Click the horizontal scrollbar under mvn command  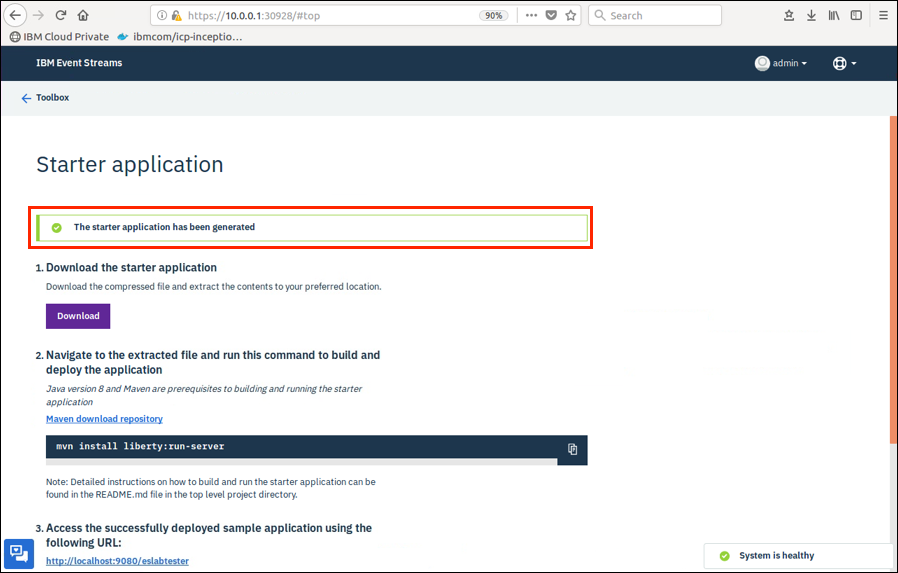(301, 461)
